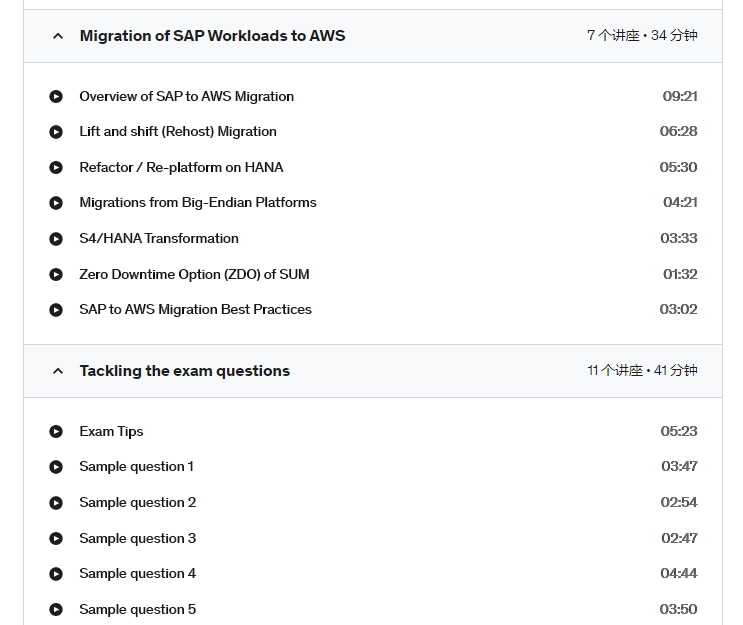
Task: Open lecture SAP to AWS Migration Best Practices
Action: click(x=196, y=309)
